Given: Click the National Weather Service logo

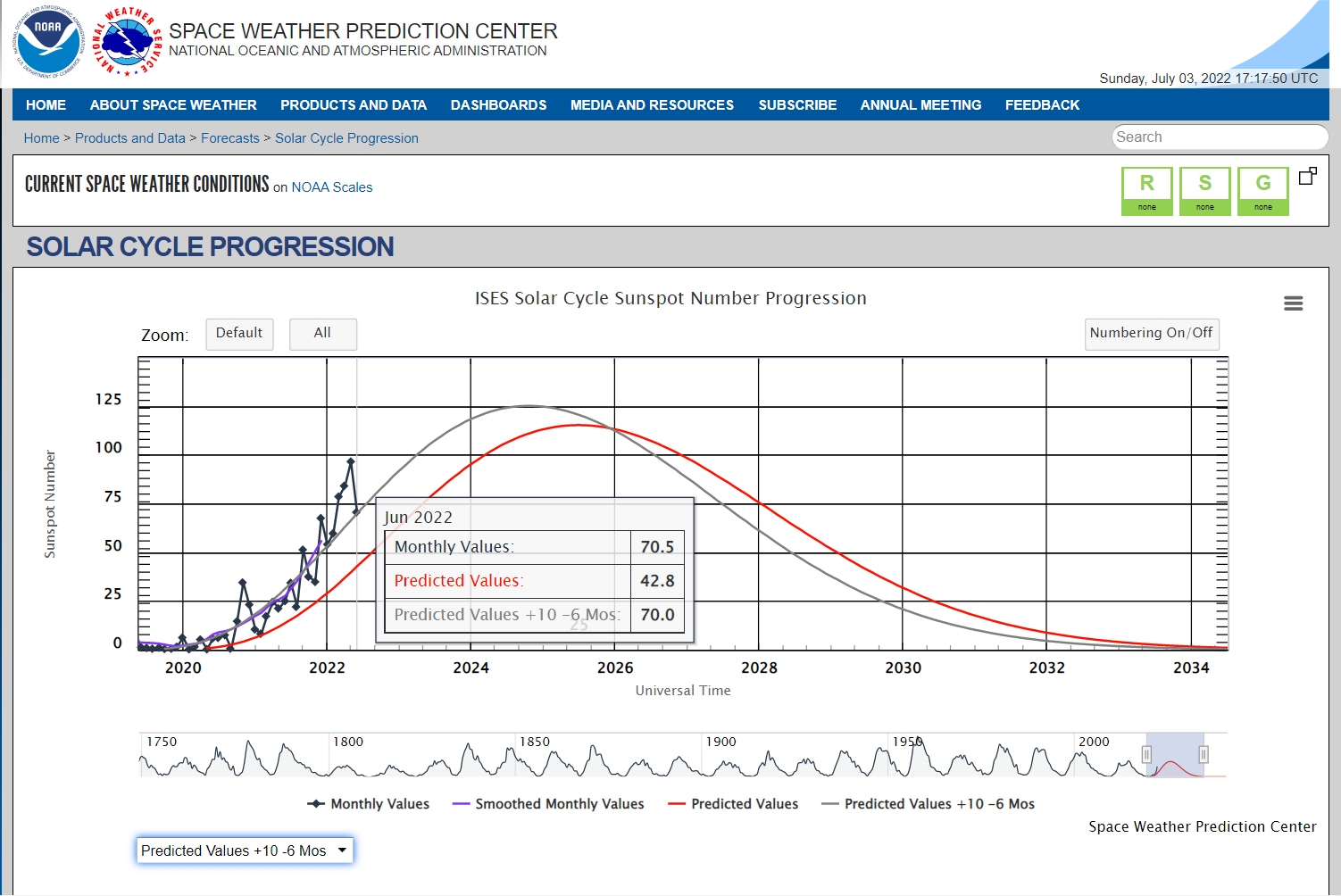Looking at the screenshot, I should (127, 41).
